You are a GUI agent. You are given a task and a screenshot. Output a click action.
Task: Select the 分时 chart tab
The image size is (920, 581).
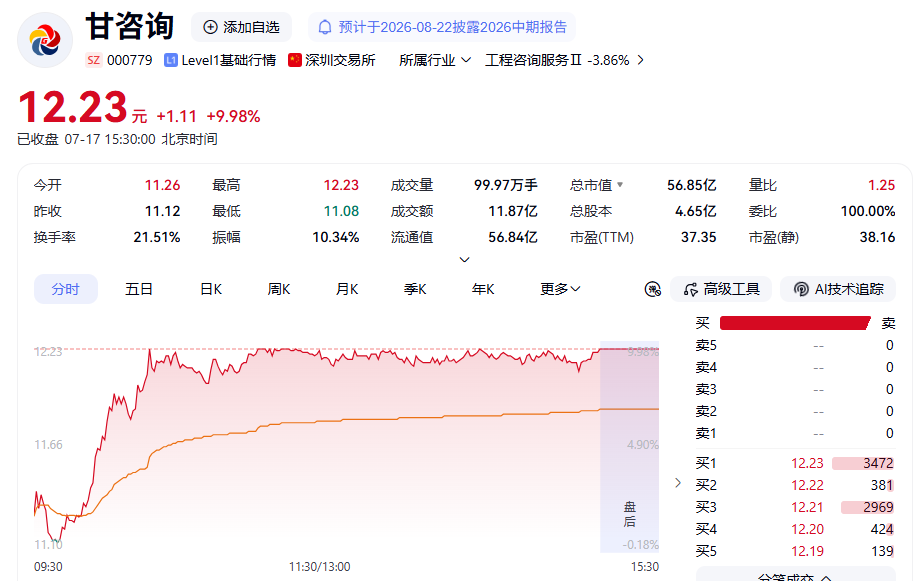[66, 289]
